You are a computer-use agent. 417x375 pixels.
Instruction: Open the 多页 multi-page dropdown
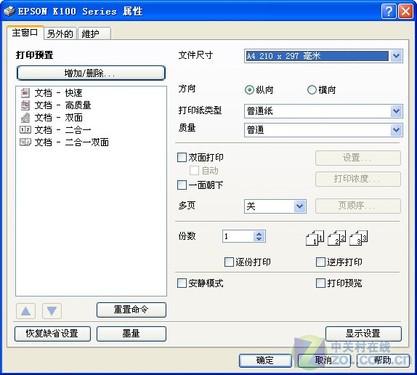pyautogui.click(x=300, y=207)
